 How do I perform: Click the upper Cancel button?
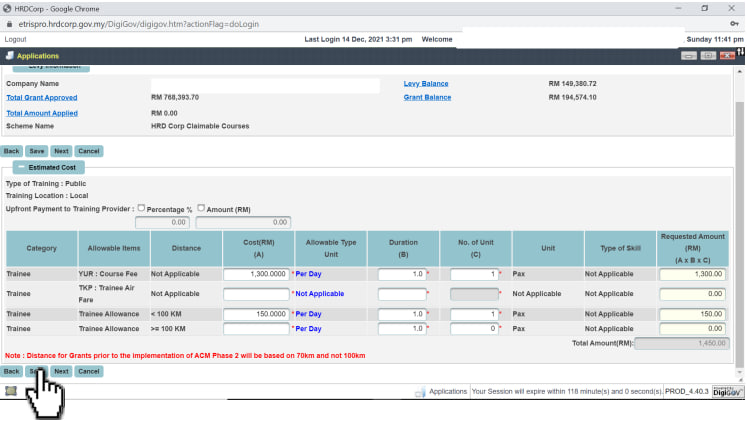pos(89,151)
